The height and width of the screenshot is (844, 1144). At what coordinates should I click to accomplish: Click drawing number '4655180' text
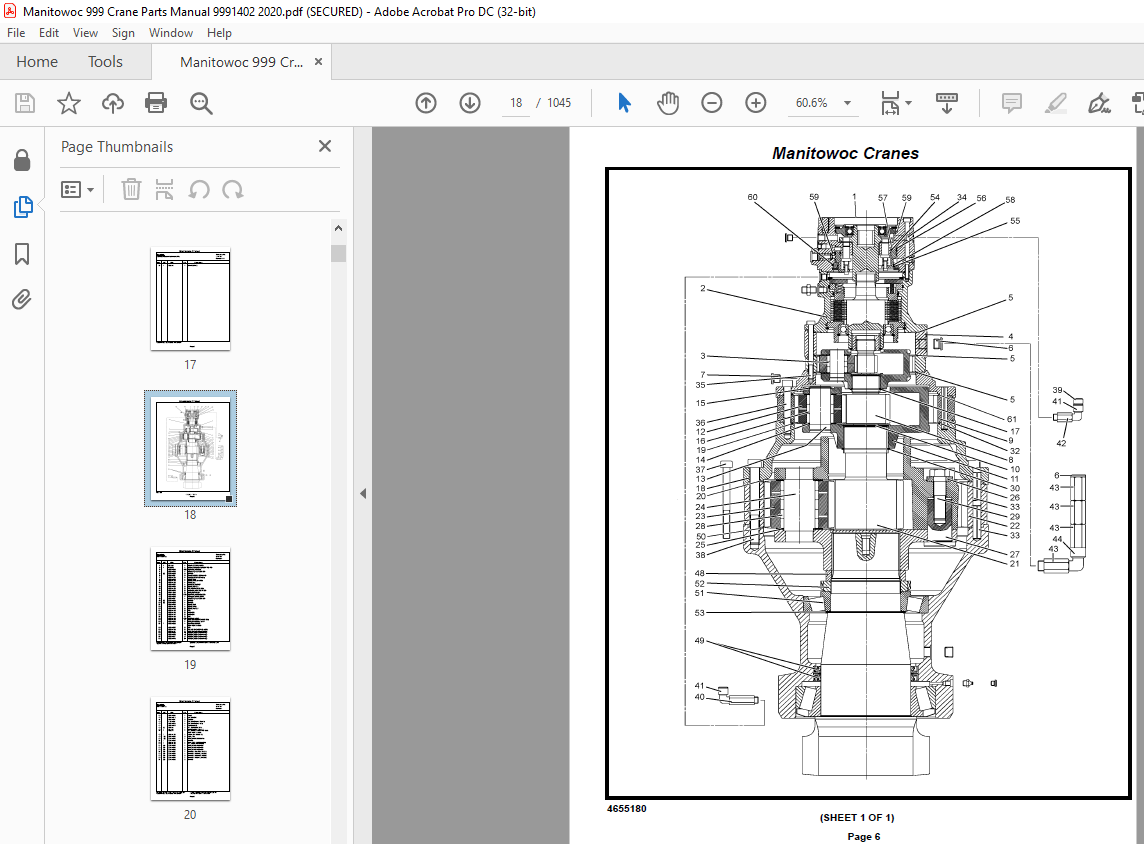(627, 808)
